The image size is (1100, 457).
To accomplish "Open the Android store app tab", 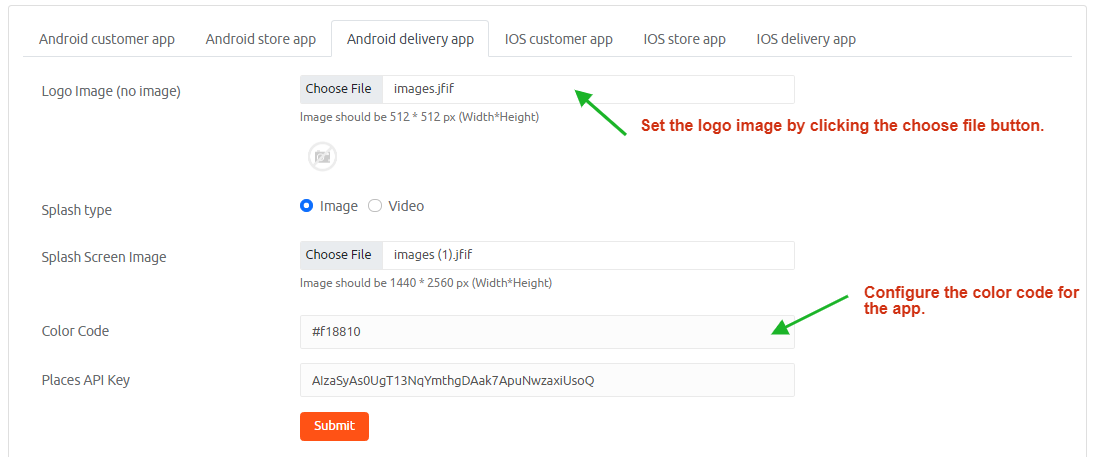I will click(x=261, y=39).
